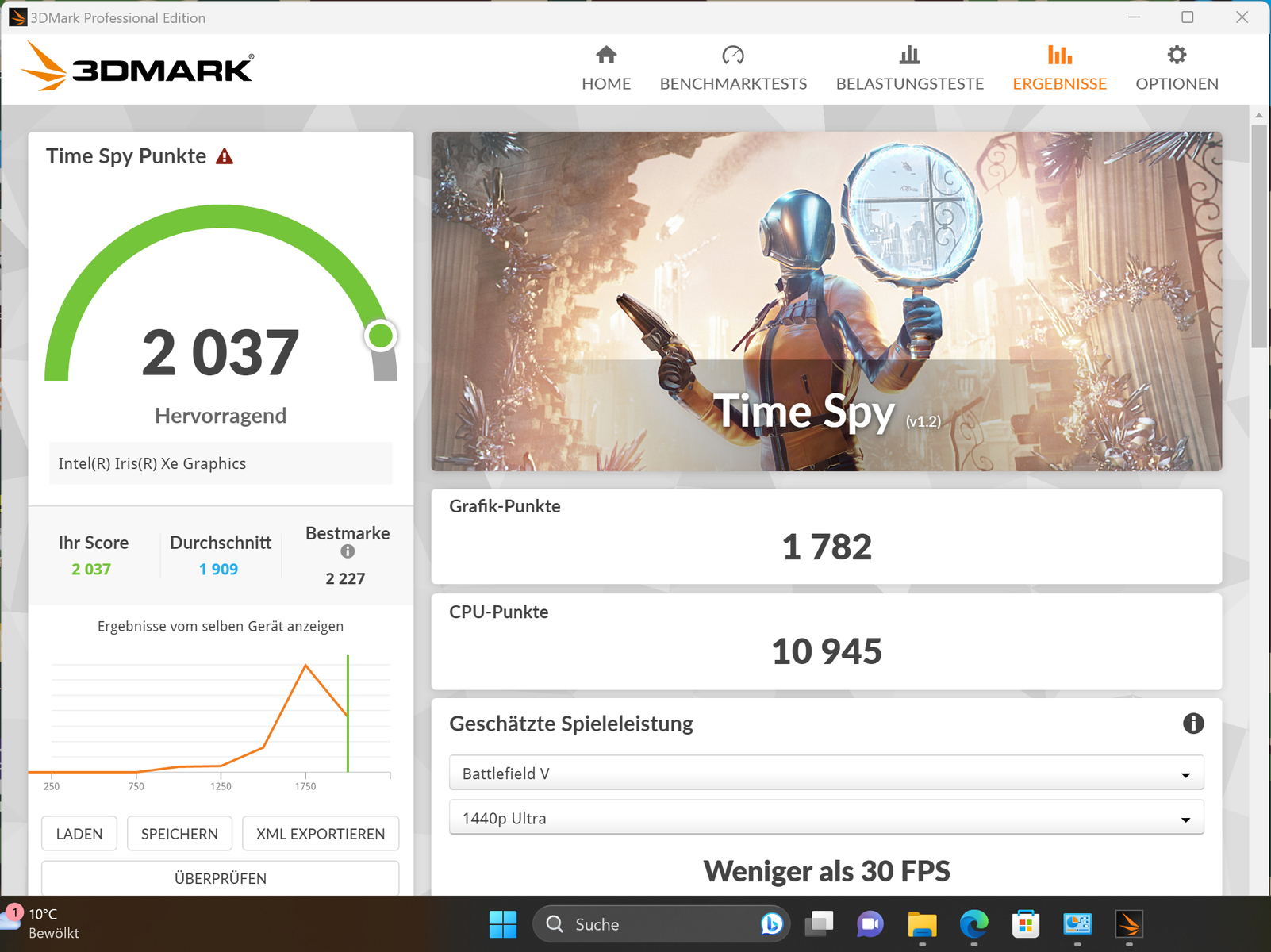The height and width of the screenshot is (952, 1271).
Task: Click the Bestmarke value 2 227
Action: tap(345, 578)
